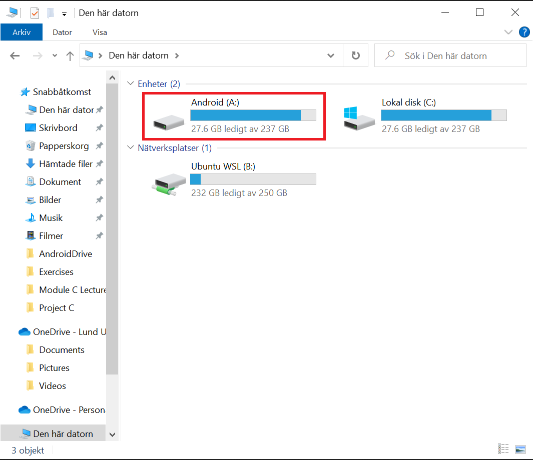
Task: Open Documents under OneDrive - Lund
Action: (55, 350)
